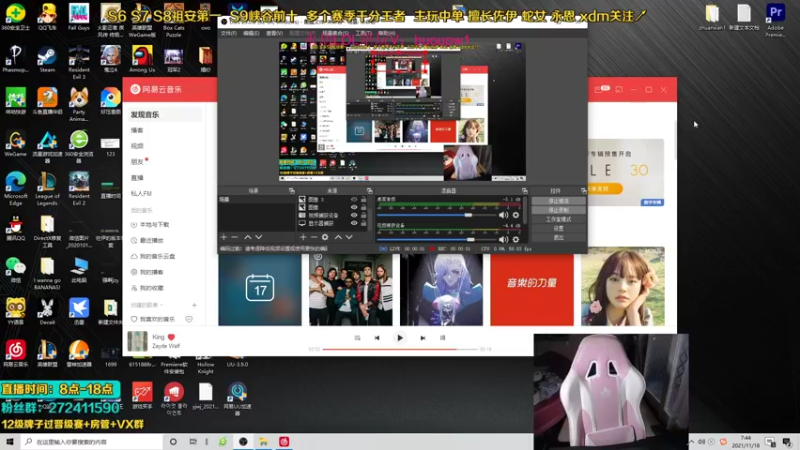This screenshot has height=450, width=800.
Task: Play the current song in NetEase Music
Action: pos(399,338)
